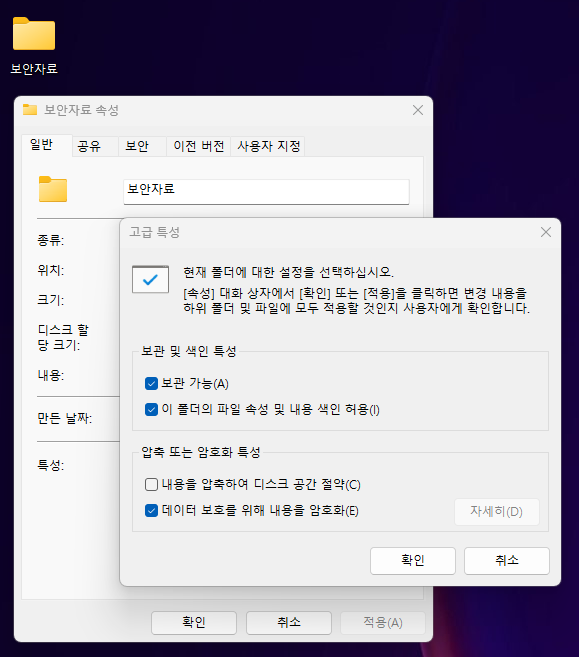Click the large folder icon in 일반 tab

(x=53, y=189)
